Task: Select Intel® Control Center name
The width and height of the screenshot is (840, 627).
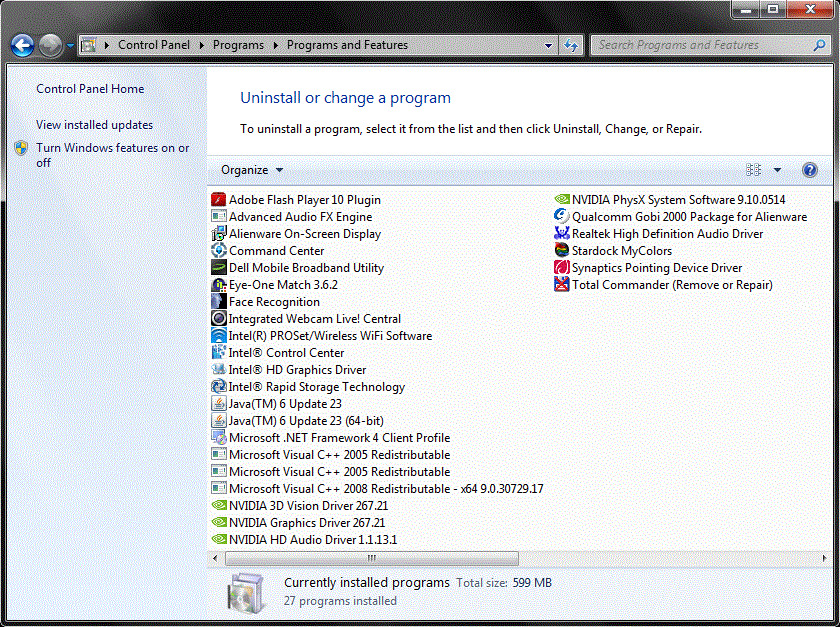Action: pos(286,353)
